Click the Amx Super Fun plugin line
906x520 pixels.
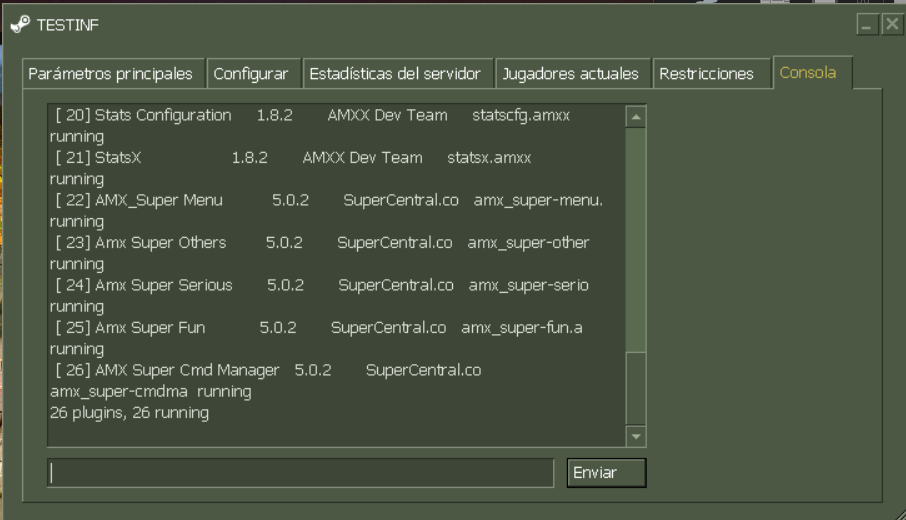[x=319, y=328]
